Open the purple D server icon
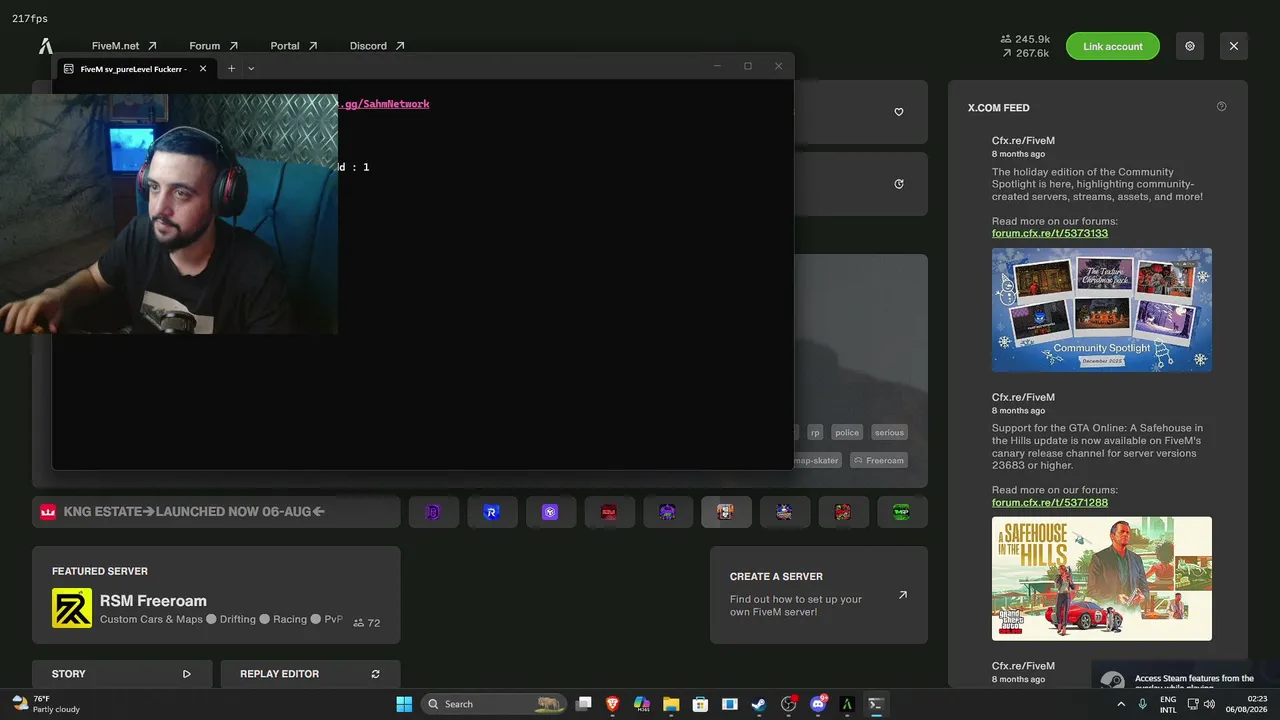This screenshot has width=1280, height=720. (x=433, y=512)
